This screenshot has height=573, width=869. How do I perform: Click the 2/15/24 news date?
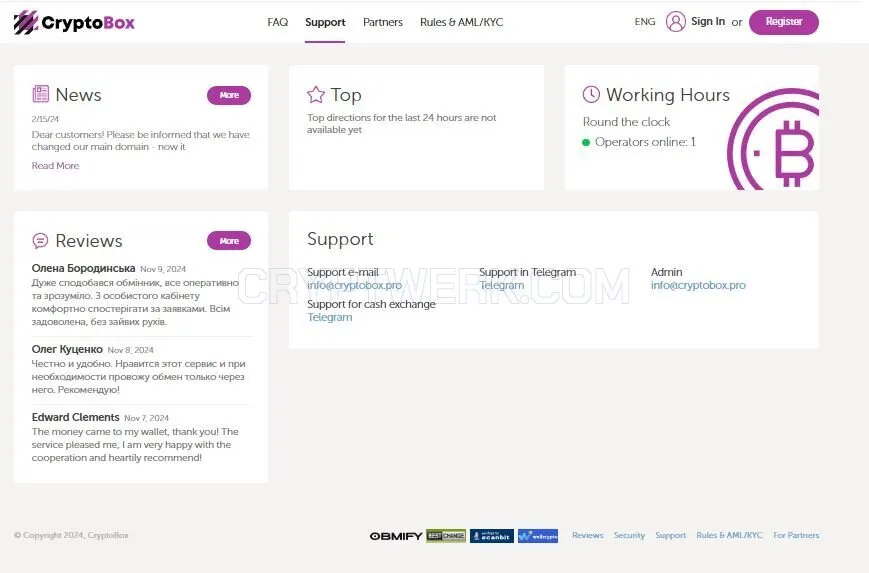pyautogui.click(x=45, y=119)
